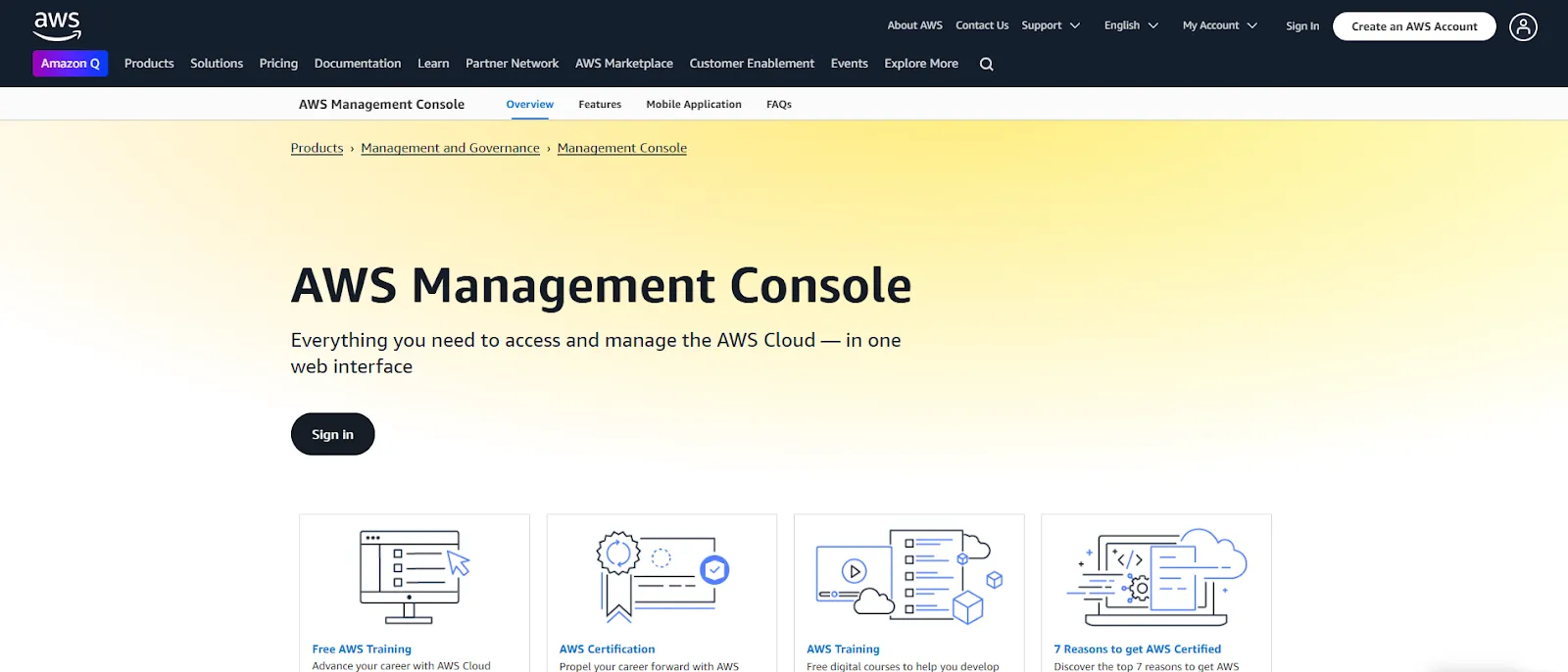Screen dimensions: 1568x672
Task: Open the Free AWS Training monitor illustration
Action: point(415,577)
